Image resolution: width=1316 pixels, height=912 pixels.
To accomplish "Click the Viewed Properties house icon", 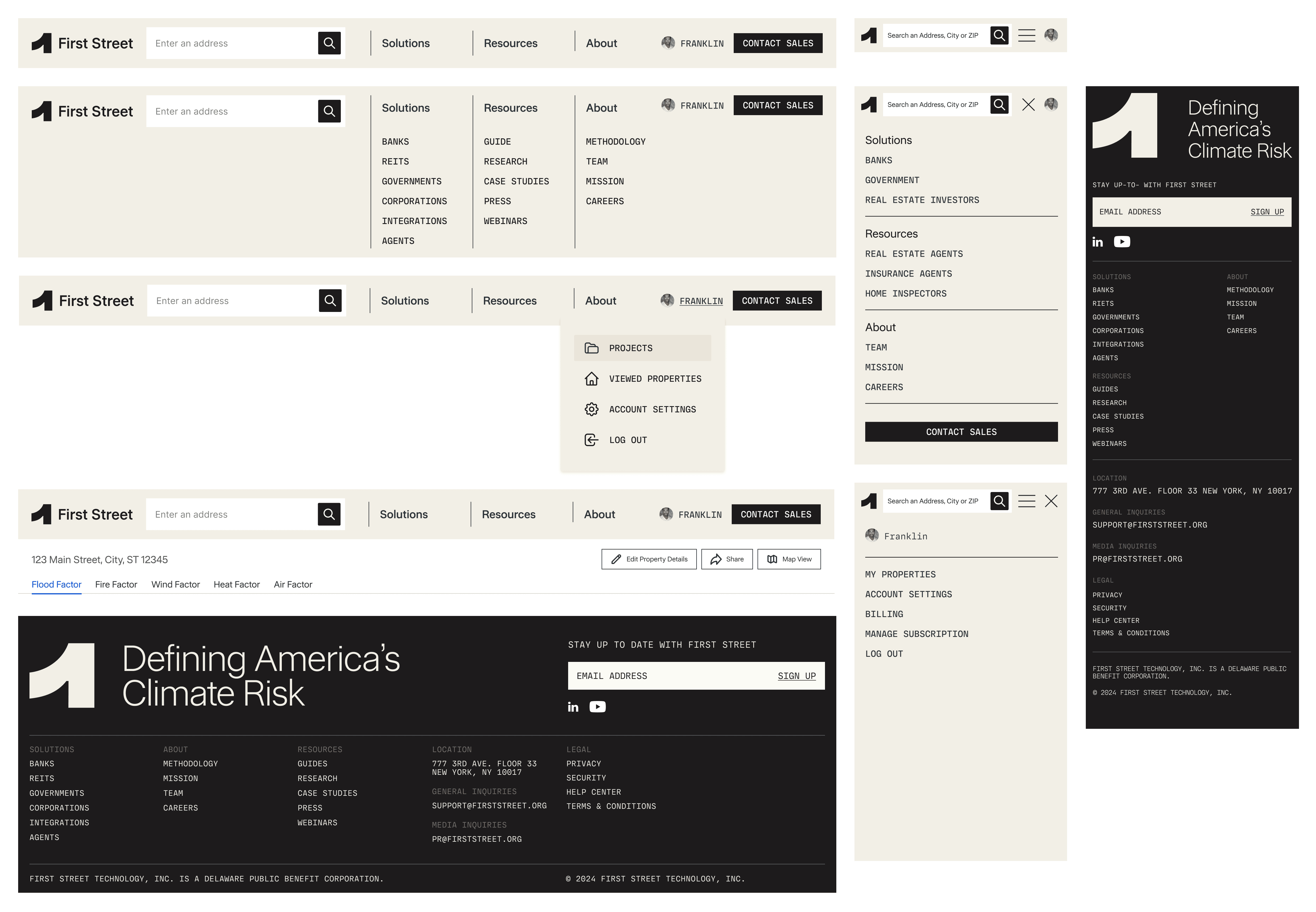I will coord(591,379).
